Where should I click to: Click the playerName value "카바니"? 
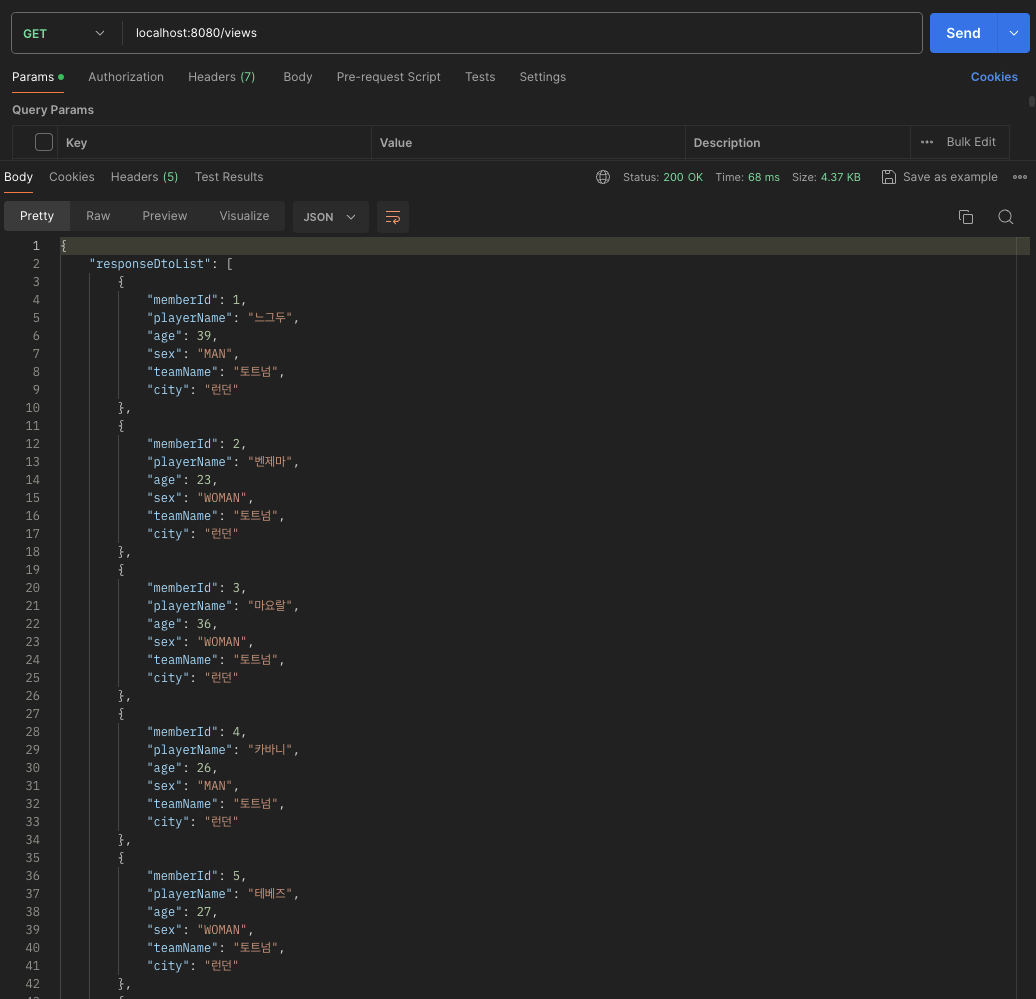click(270, 750)
